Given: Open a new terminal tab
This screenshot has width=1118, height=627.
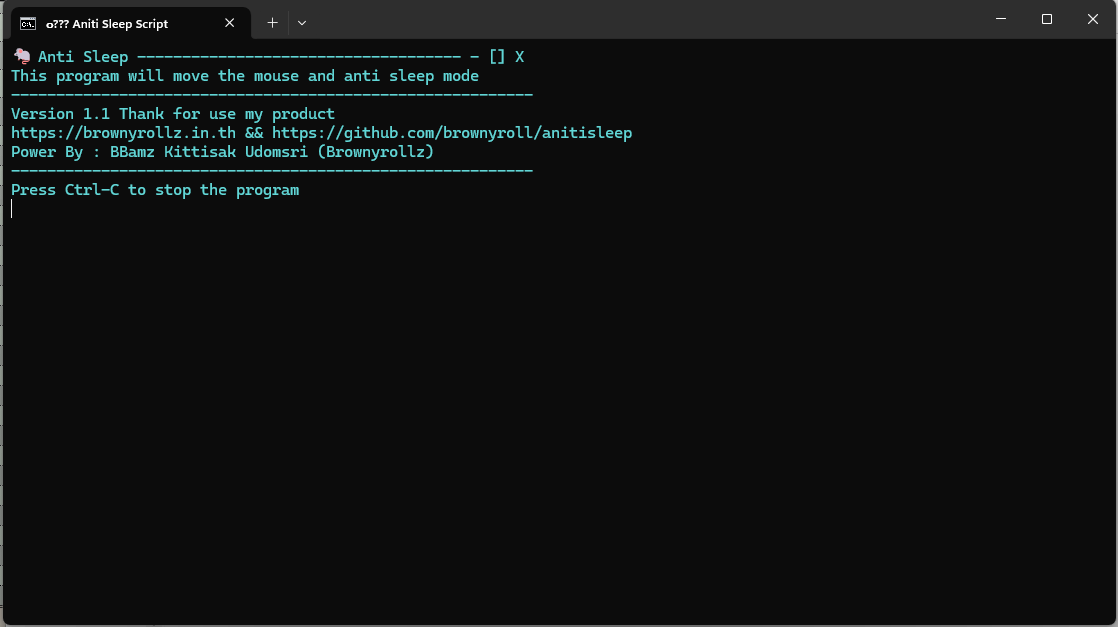Looking at the screenshot, I should [272, 22].
